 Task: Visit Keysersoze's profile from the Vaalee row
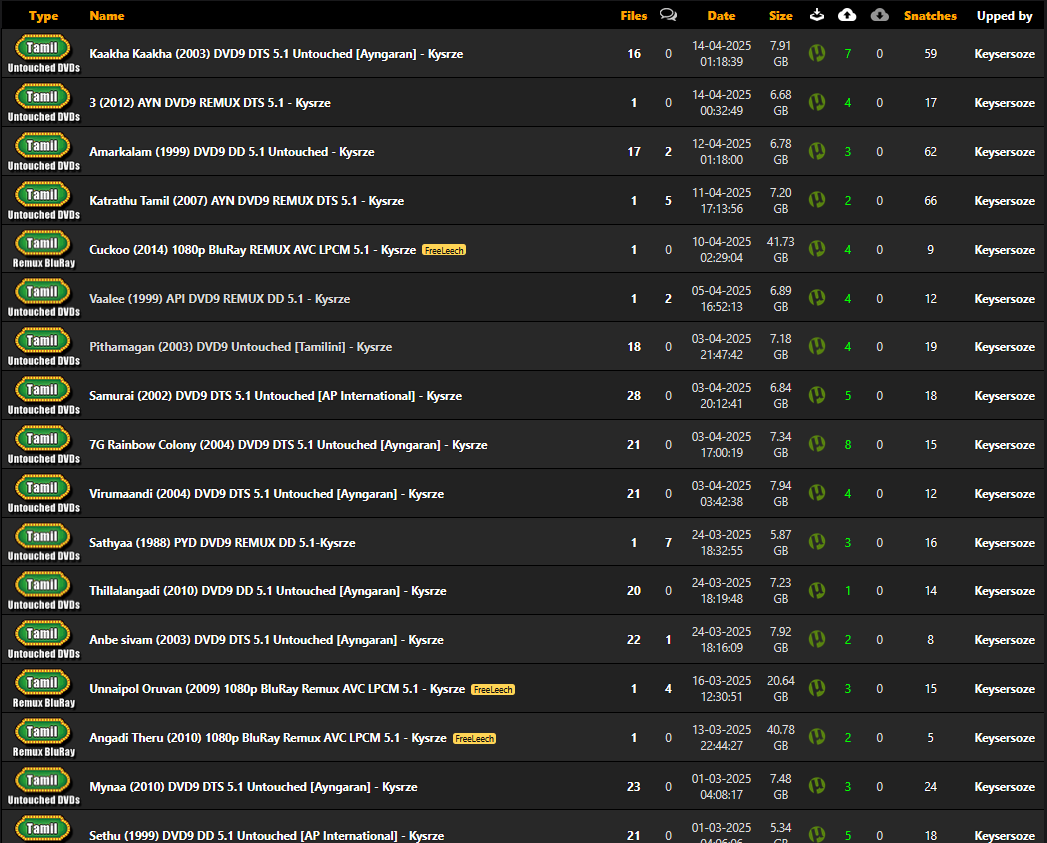click(x=1004, y=299)
